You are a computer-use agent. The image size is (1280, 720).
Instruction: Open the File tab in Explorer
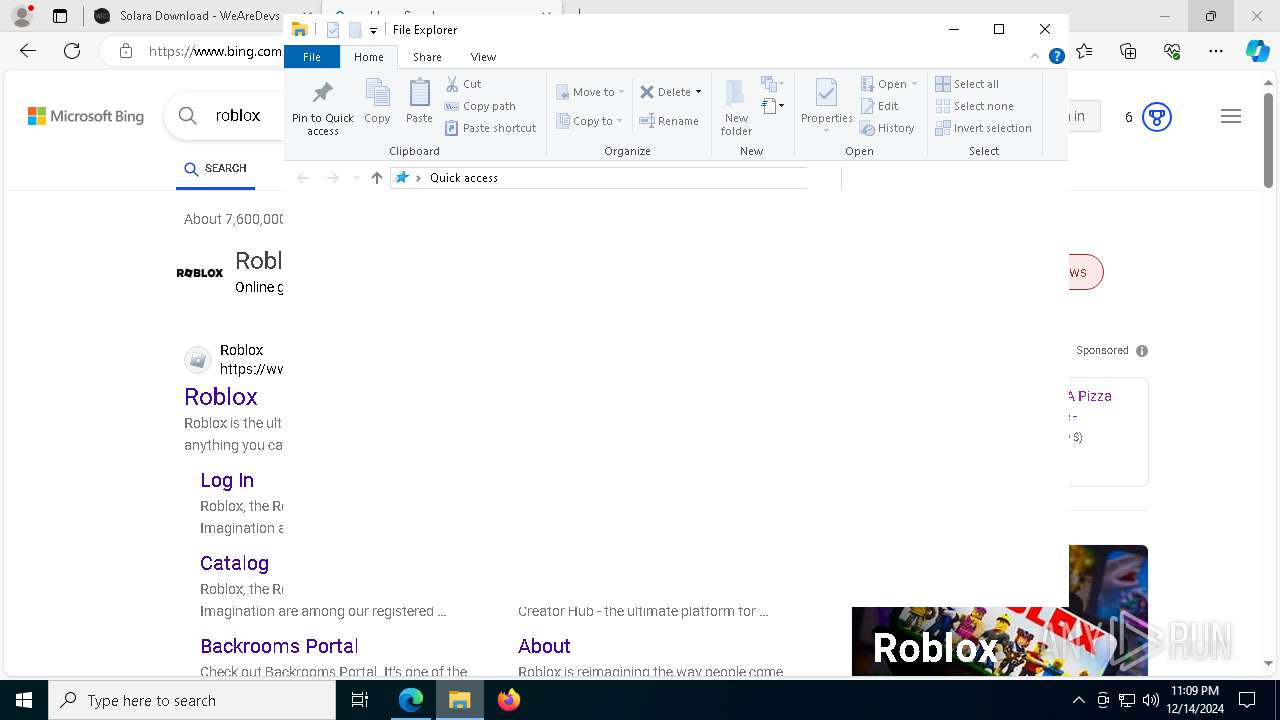pos(312,57)
